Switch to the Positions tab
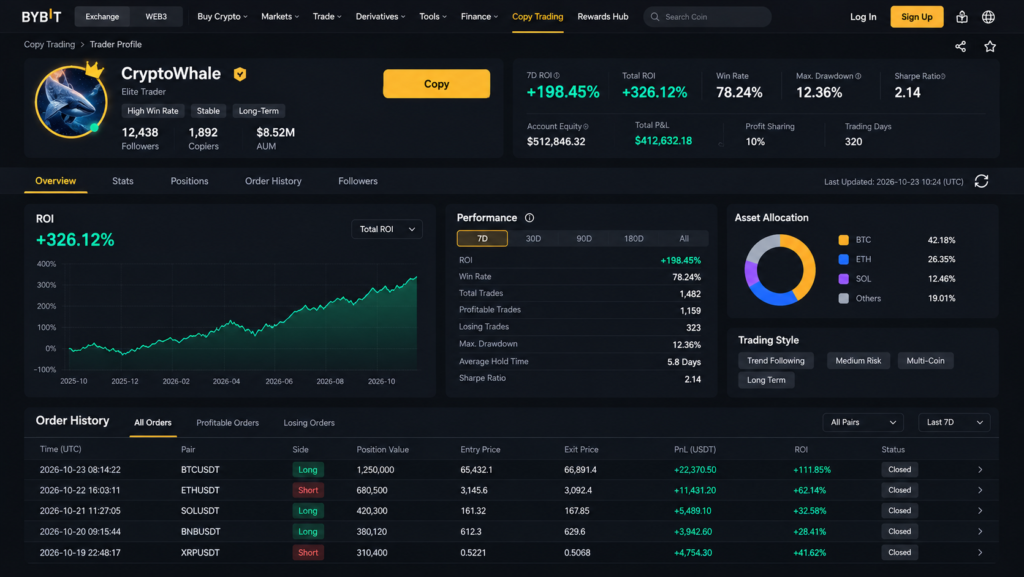The image size is (1024, 577). point(189,181)
